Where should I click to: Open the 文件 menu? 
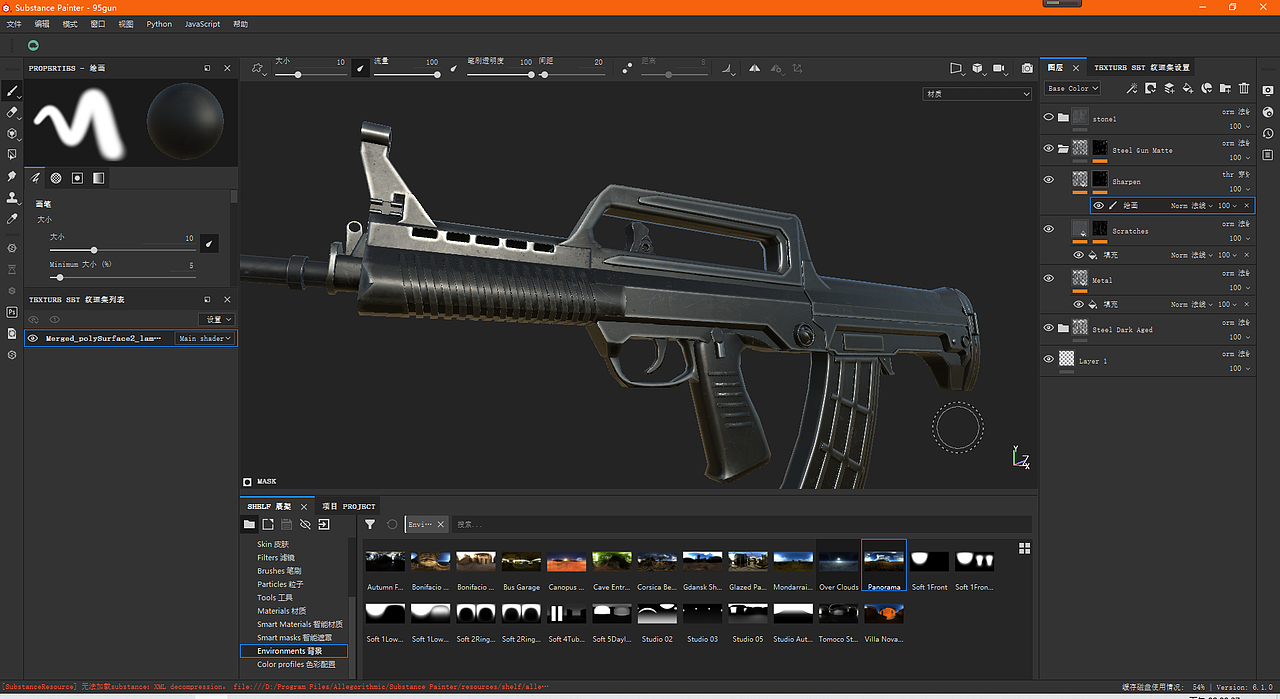tap(14, 24)
